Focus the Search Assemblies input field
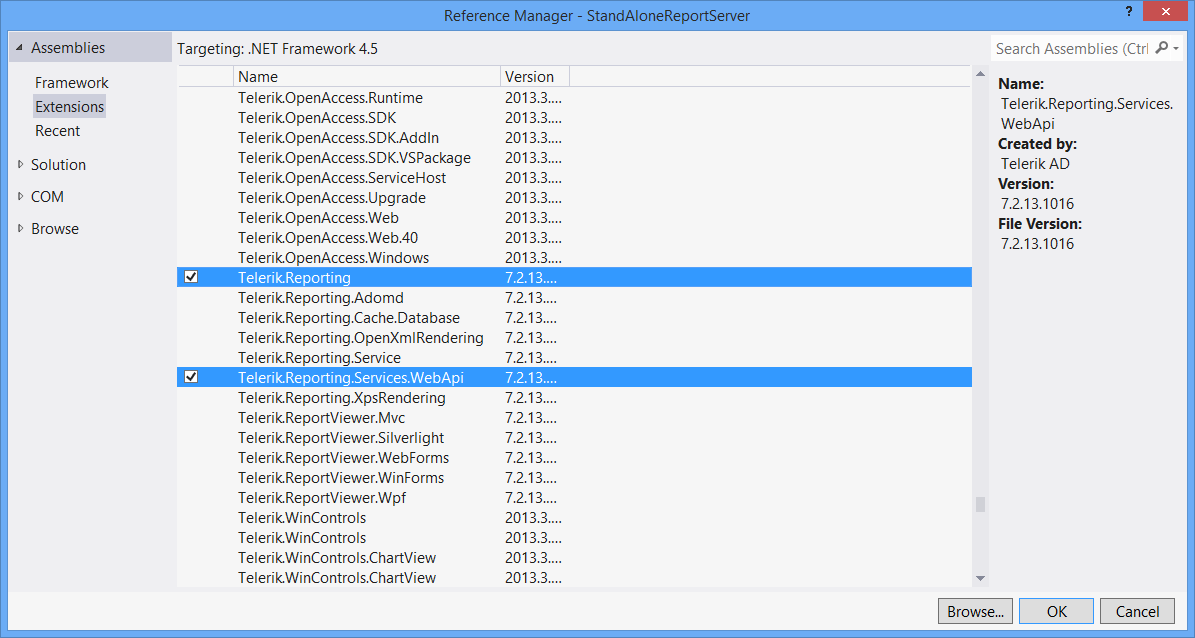 pyautogui.click(x=1072, y=48)
